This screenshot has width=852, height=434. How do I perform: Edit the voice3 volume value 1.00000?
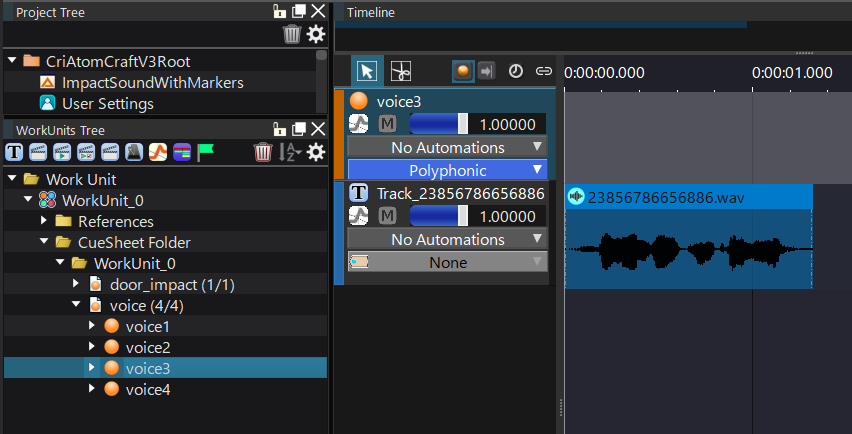coord(508,125)
